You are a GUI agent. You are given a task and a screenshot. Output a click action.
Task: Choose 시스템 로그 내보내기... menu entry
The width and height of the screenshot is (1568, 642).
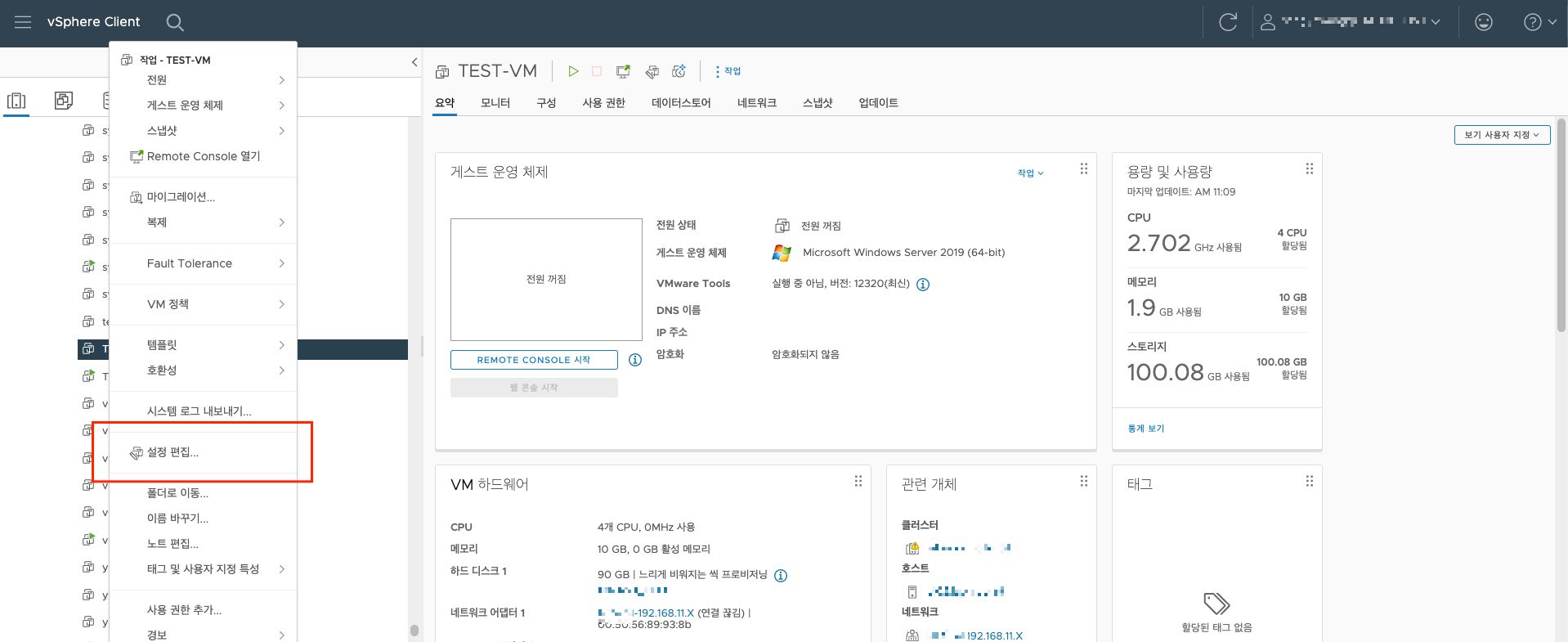click(203, 411)
